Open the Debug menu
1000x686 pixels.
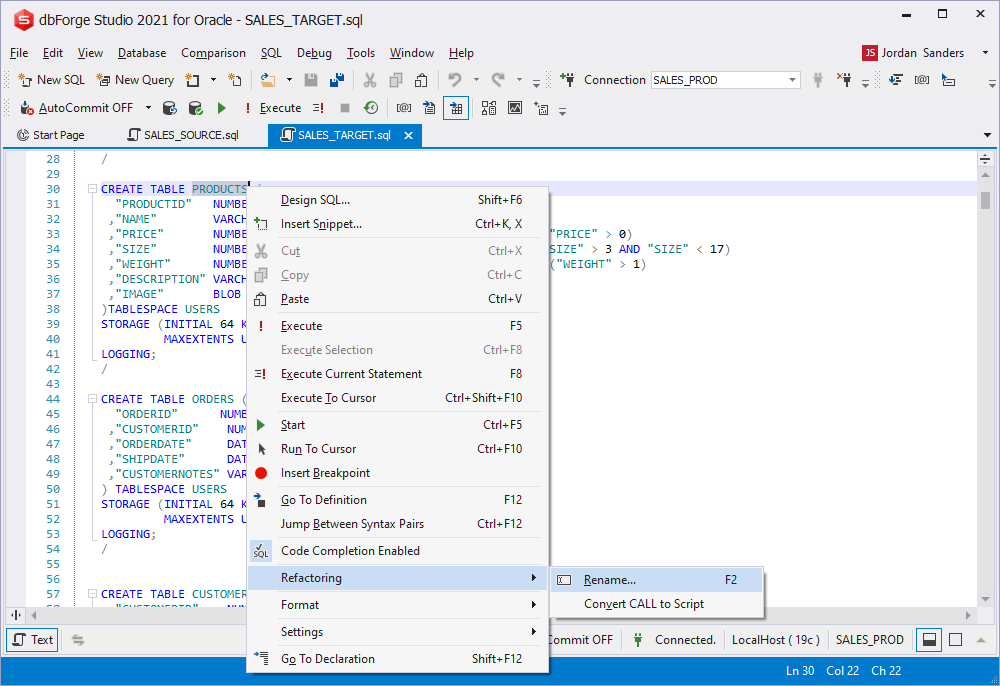[314, 53]
